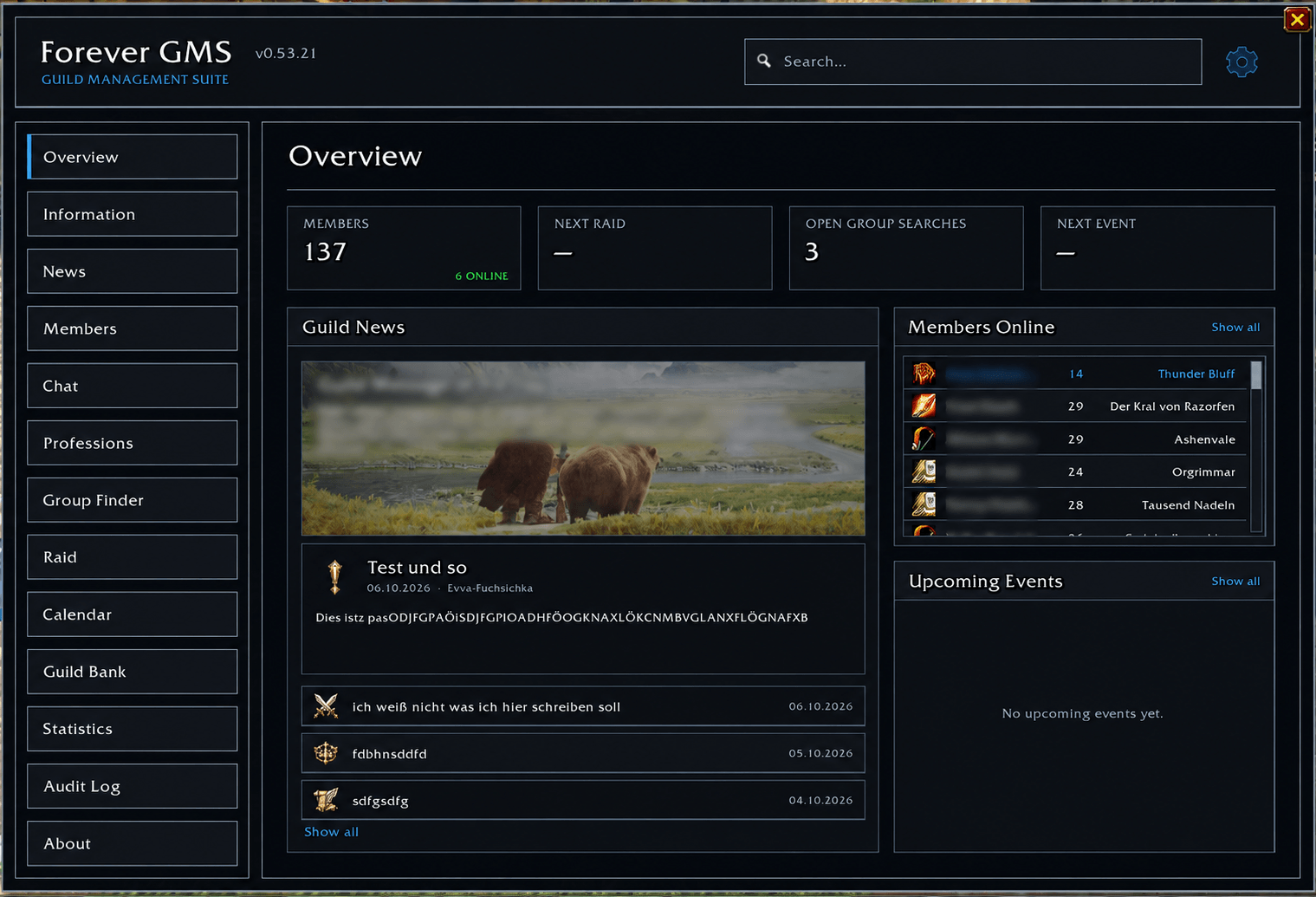The height and width of the screenshot is (897, 1316).
Task: Open the Professions section
Action: (x=133, y=443)
